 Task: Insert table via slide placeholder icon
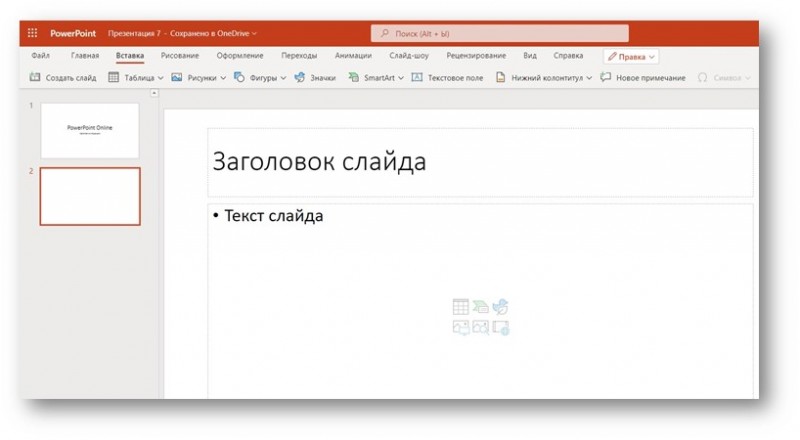(x=460, y=307)
